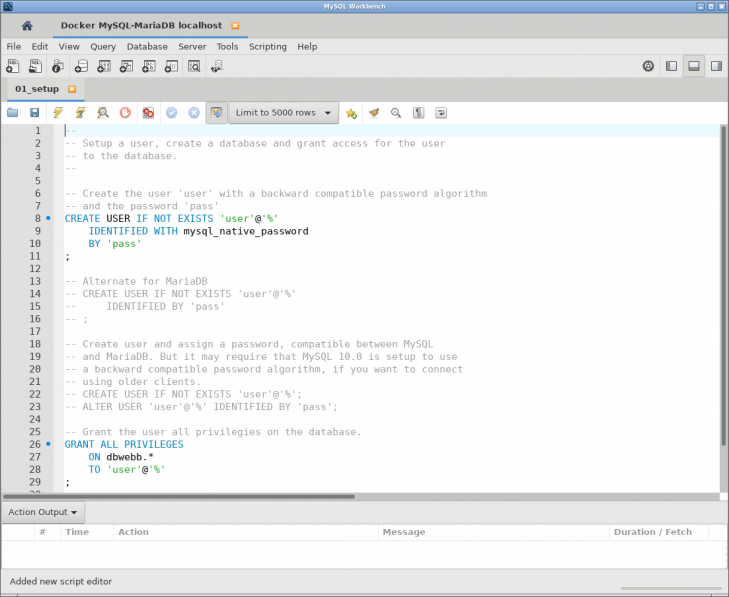The width and height of the screenshot is (729, 597).
Task: Toggle word wrap icon
Action: [441, 113]
